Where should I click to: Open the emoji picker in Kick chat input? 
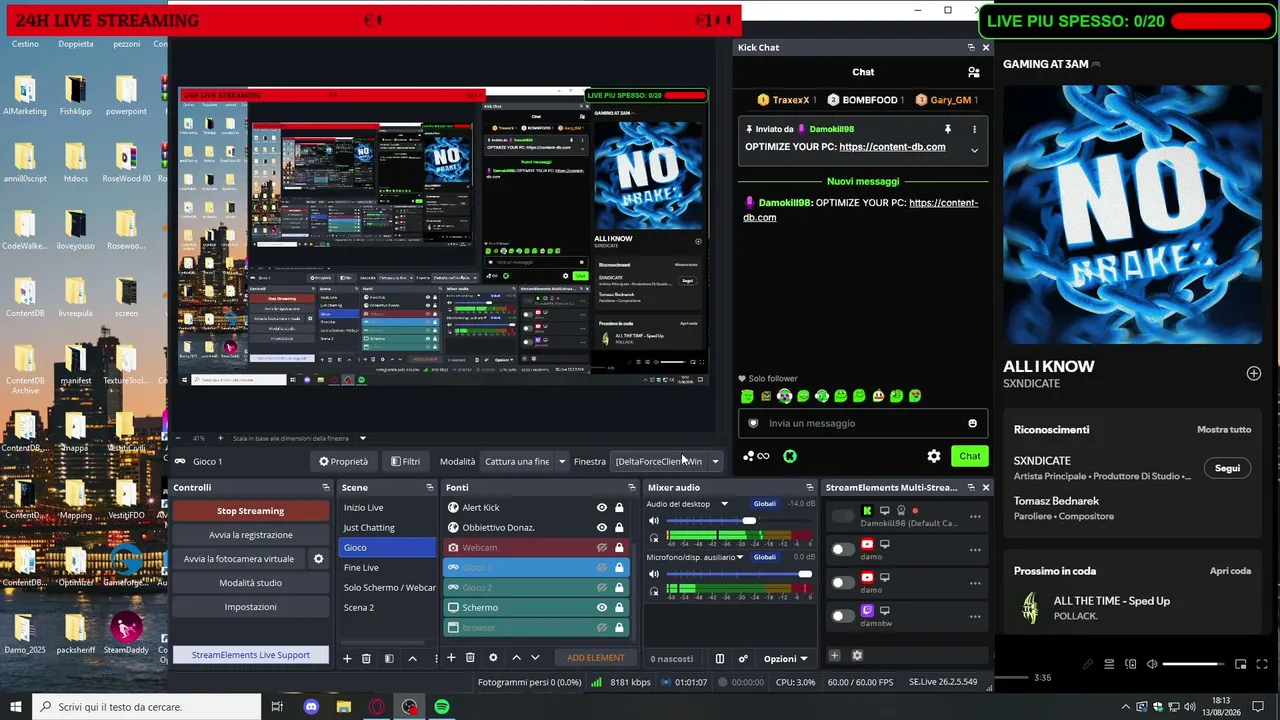[x=972, y=423]
